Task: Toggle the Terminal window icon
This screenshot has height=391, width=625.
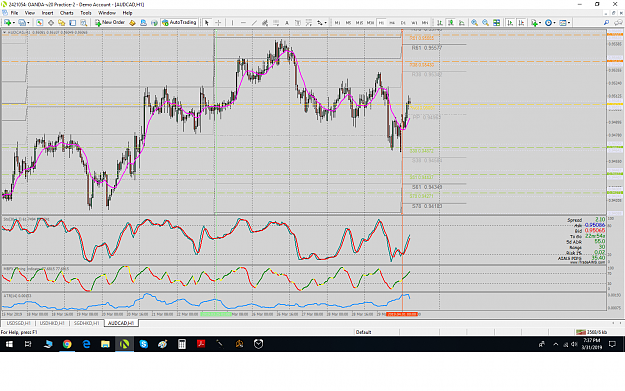Action: click(73, 23)
